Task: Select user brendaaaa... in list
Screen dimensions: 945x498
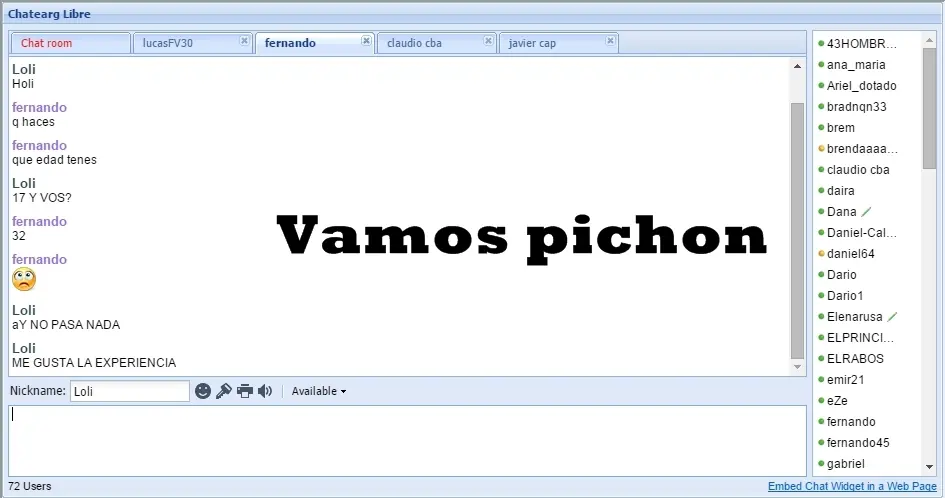Action: point(862,148)
